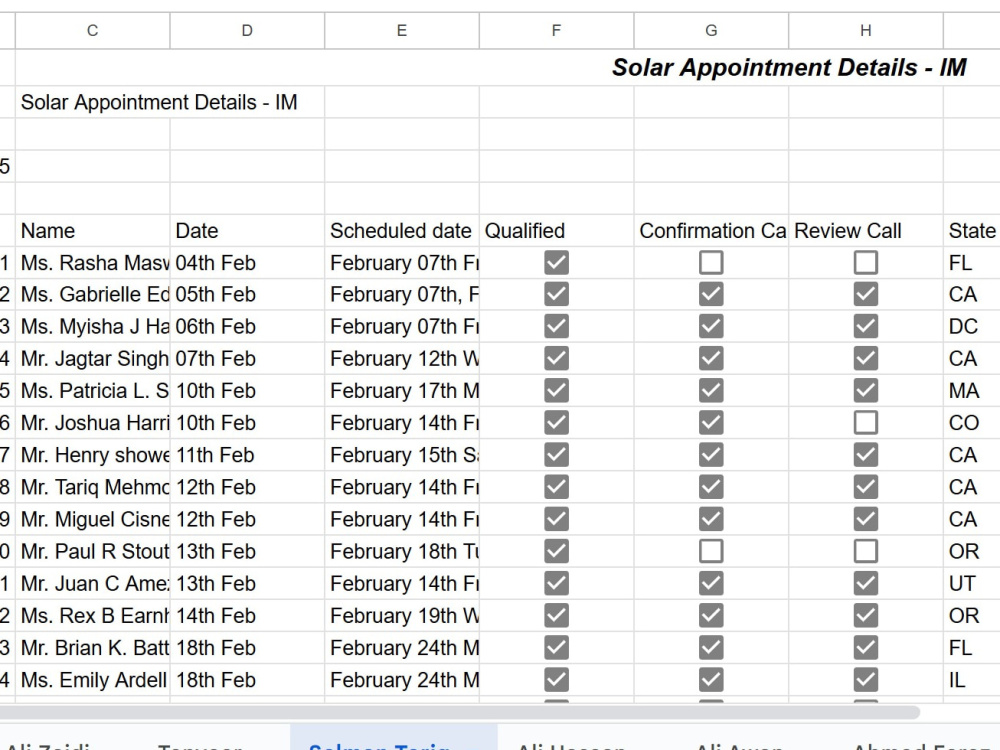This screenshot has width=1000, height=750.
Task: Toggle Confirmation Call for Ms. Emily Ardell row
Action: 711,680
